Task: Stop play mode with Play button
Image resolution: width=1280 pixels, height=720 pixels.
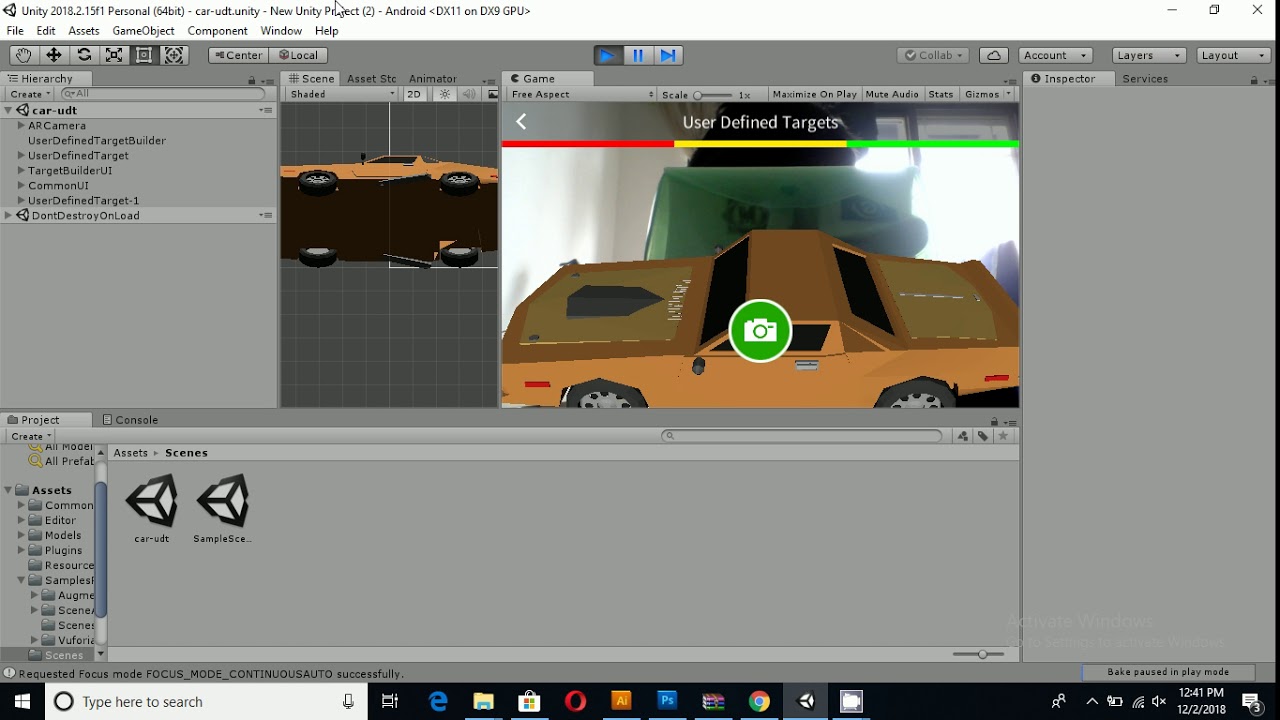Action: click(607, 55)
